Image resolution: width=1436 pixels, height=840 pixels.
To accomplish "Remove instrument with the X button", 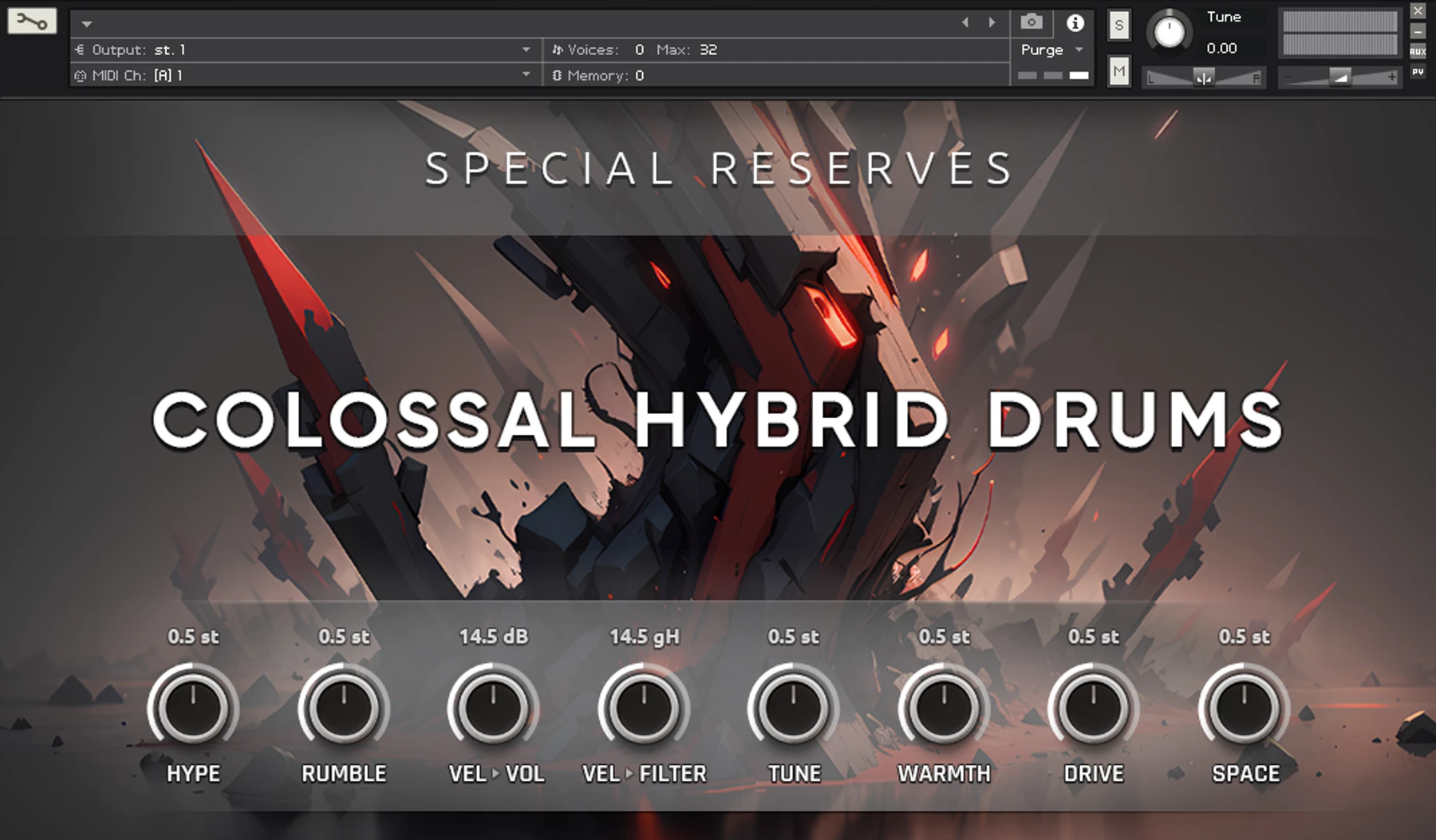I will (1418, 11).
